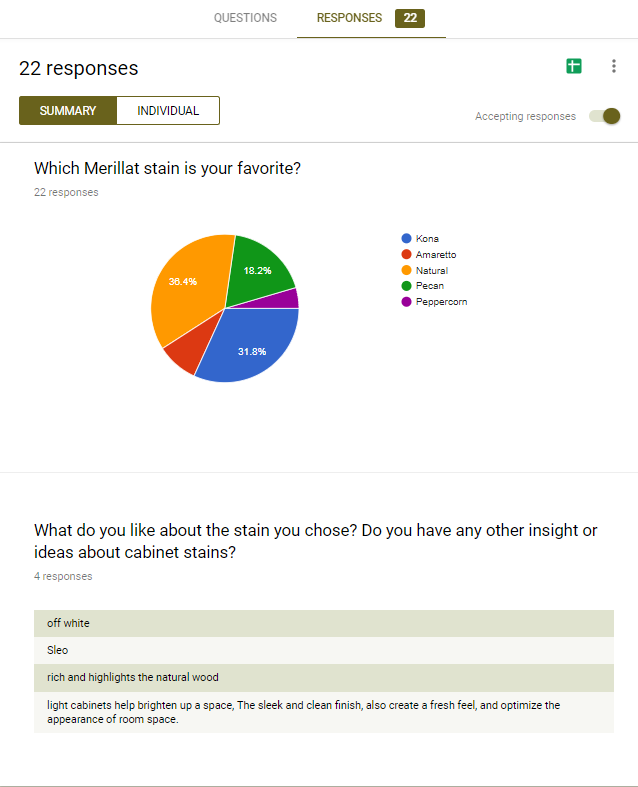The image size is (638, 787).
Task: Click the purple Peppercorn pie slice
Action: pos(288,299)
